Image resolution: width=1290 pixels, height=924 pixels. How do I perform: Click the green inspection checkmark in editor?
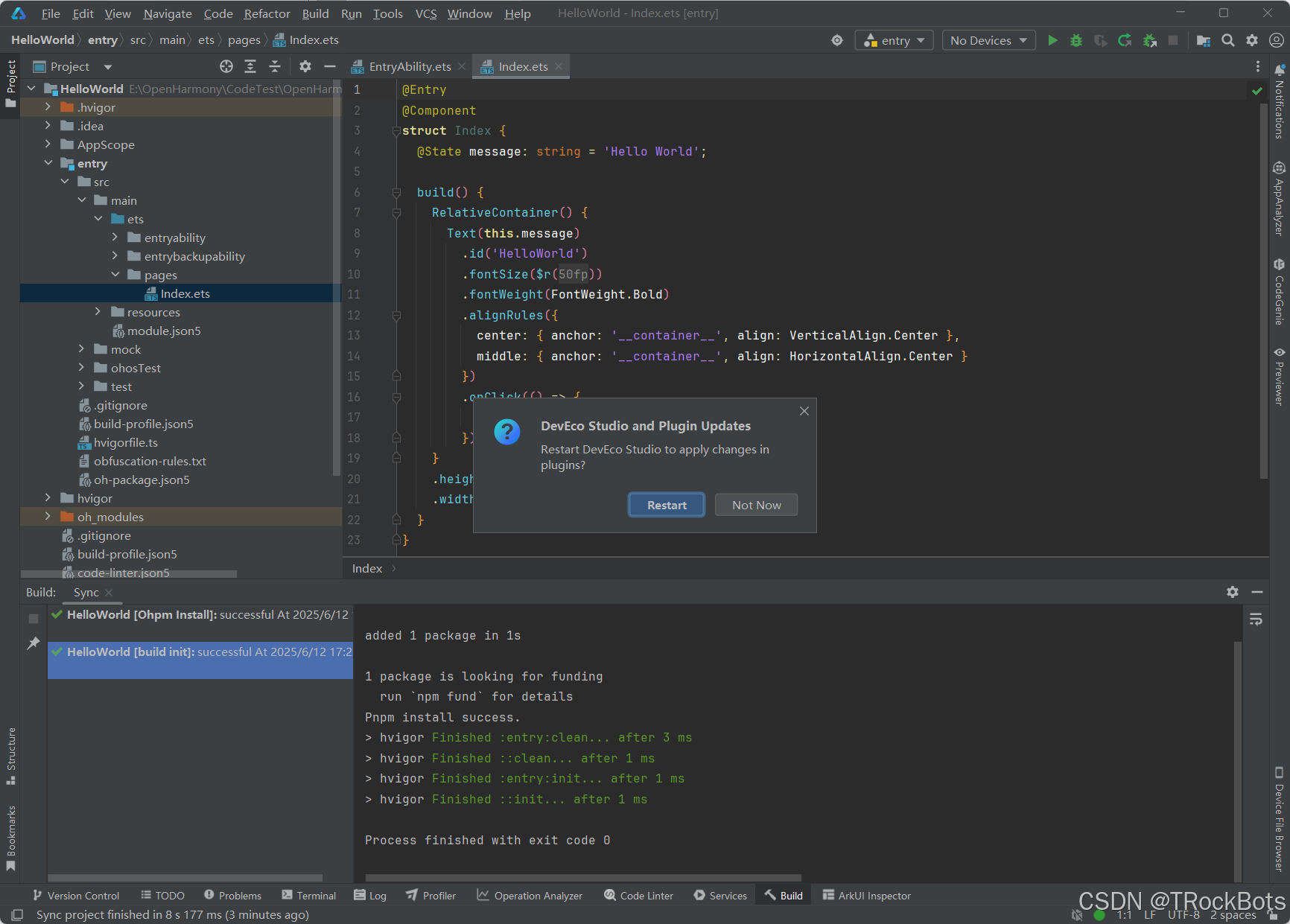[x=1257, y=90]
